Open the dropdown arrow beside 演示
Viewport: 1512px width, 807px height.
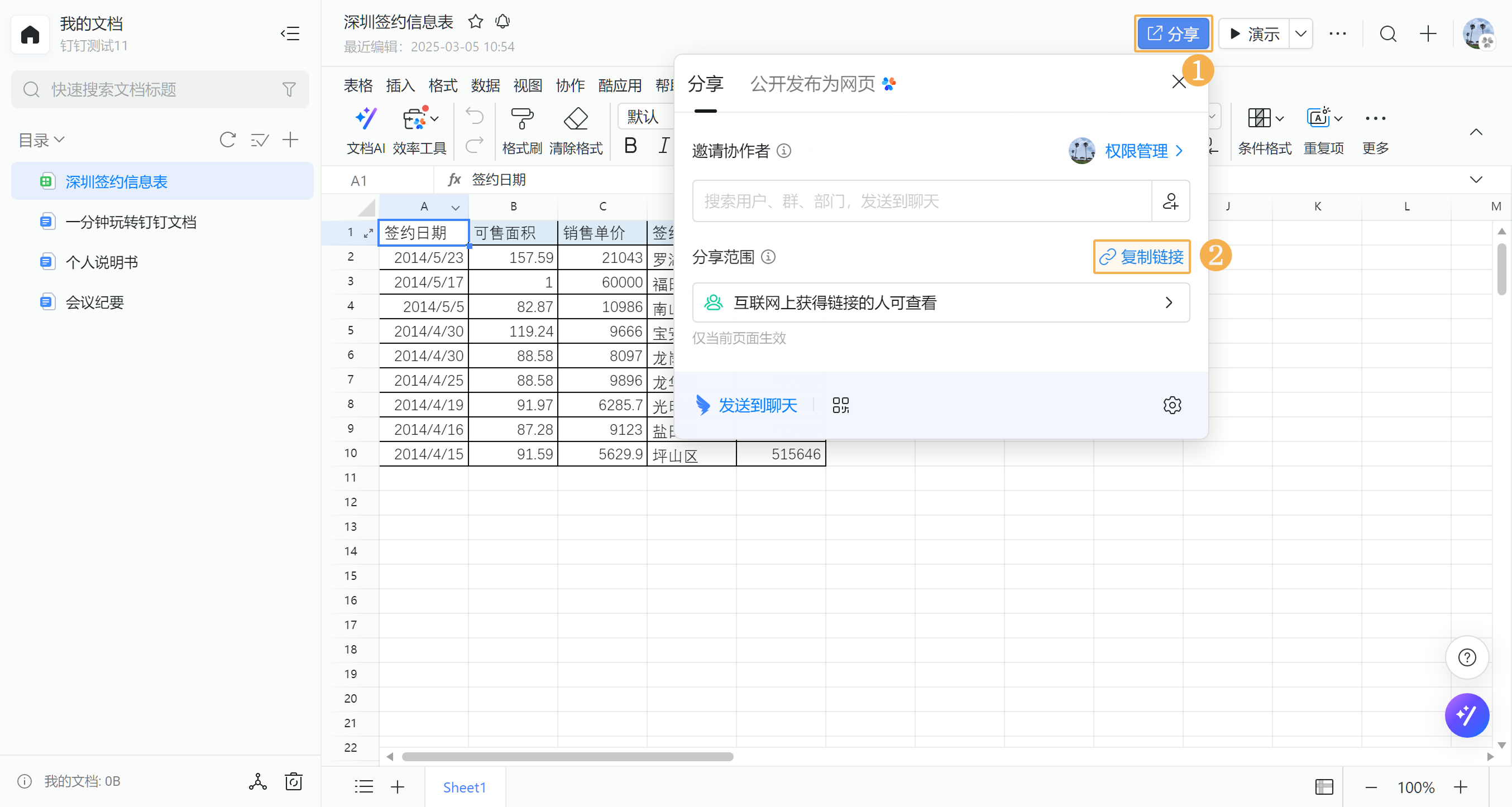1301,33
